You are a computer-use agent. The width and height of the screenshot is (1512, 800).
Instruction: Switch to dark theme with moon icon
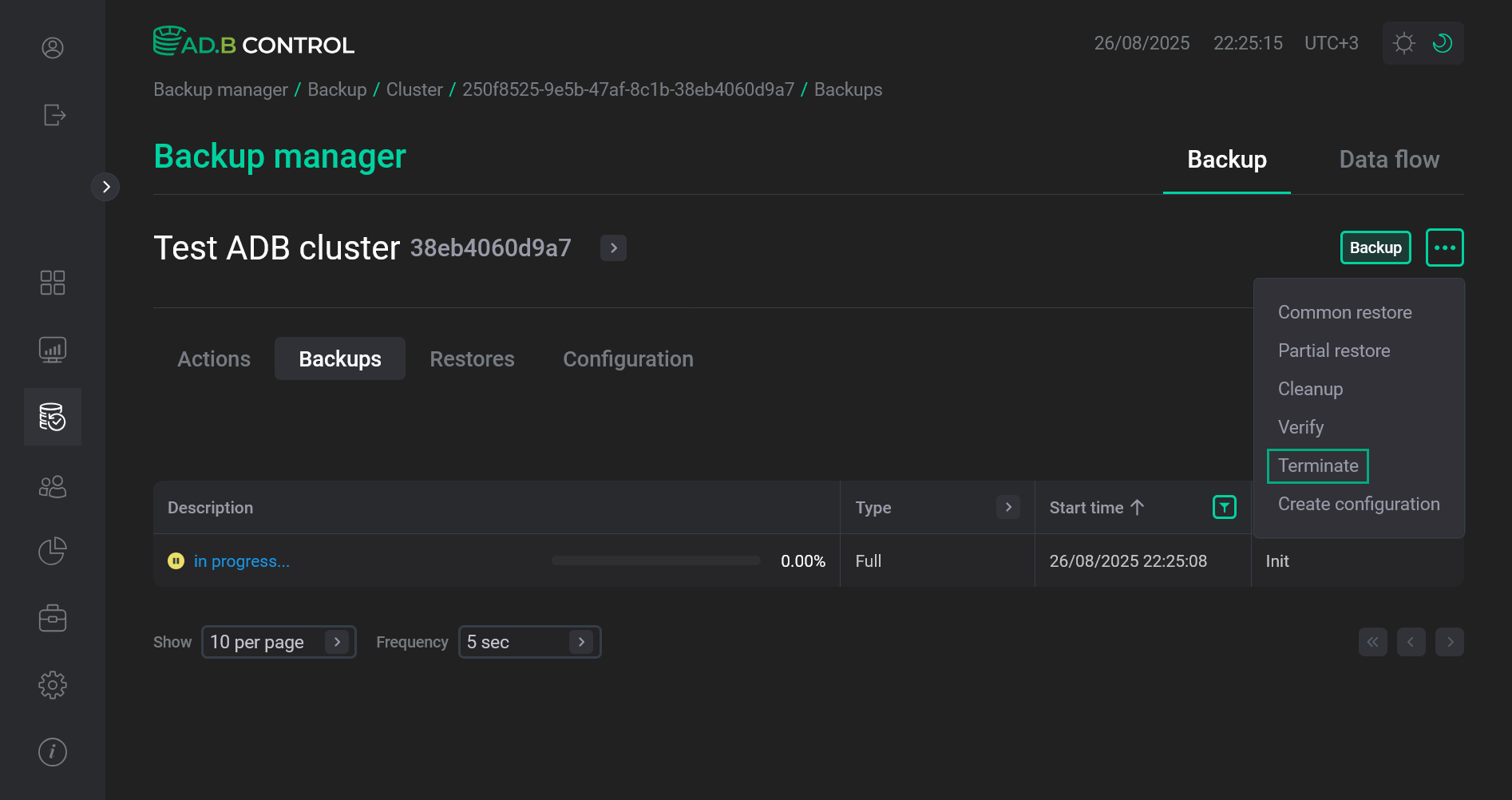pos(1443,43)
